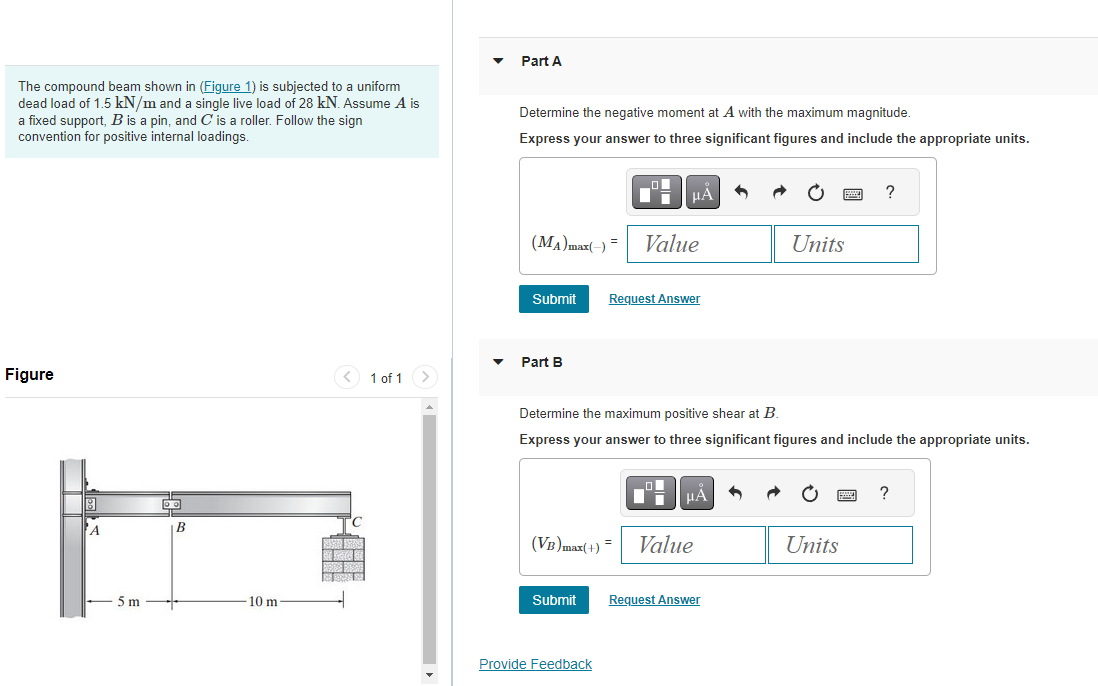This screenshot has width=1098, height=686.
Task: Expand the figure panel scrollbar down arrow
Action: tap(429, 674)
